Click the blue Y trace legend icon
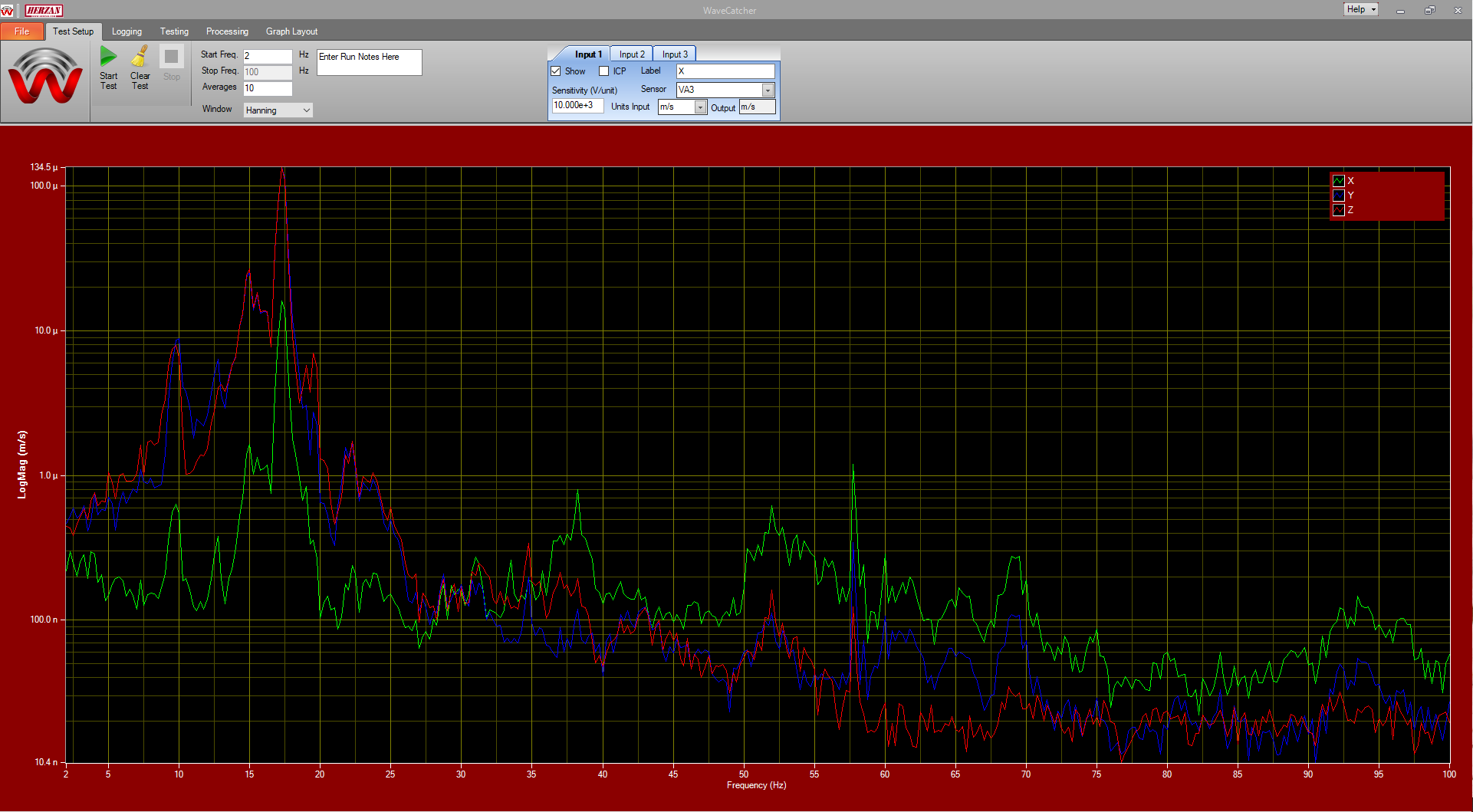1473x812 pixels. click(x=1338, y=196)
